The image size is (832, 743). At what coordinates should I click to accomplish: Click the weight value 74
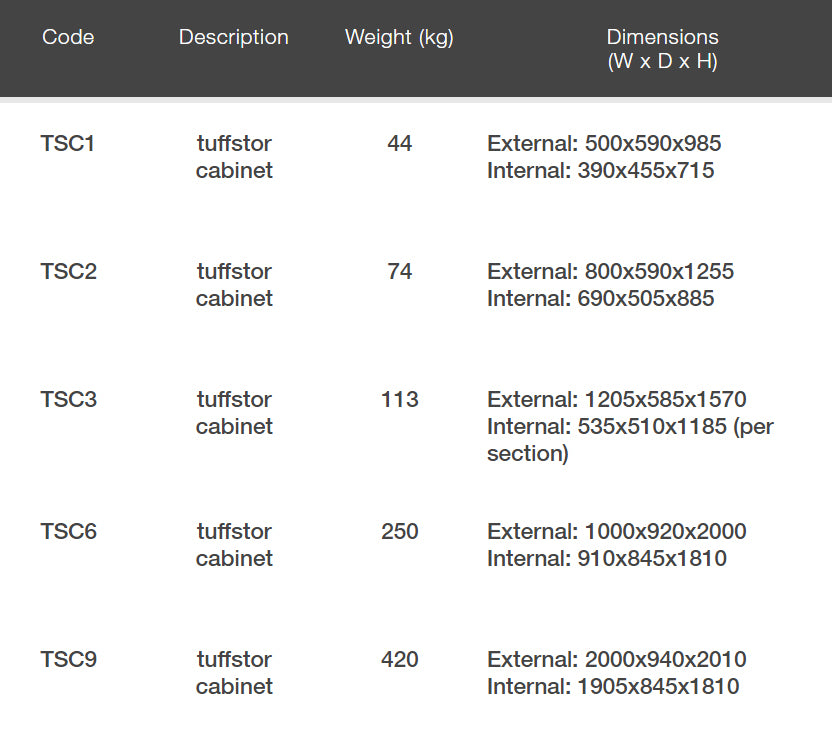[x=399, y=272]
